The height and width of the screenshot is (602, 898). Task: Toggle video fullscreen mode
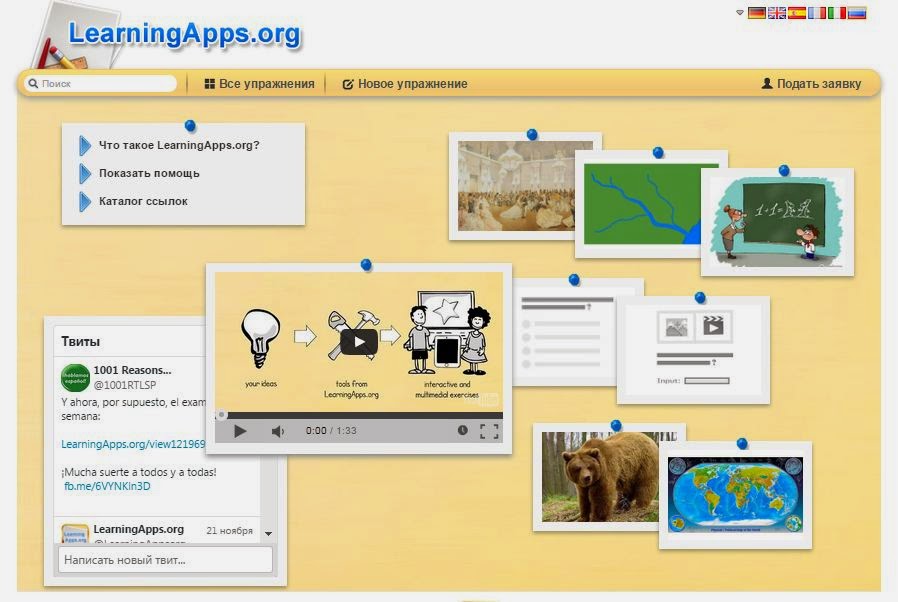(489, 431)
